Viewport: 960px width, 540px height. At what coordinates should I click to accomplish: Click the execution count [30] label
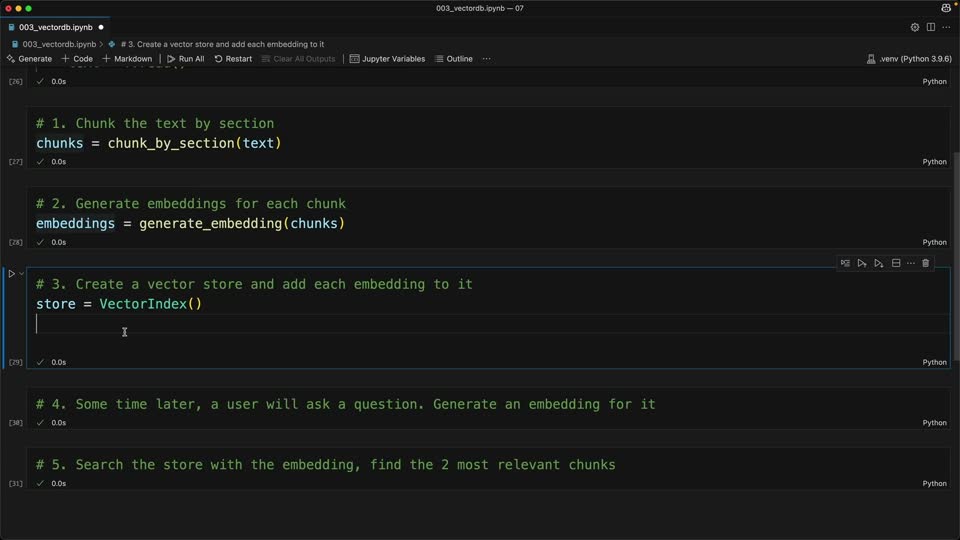[15, 422]
